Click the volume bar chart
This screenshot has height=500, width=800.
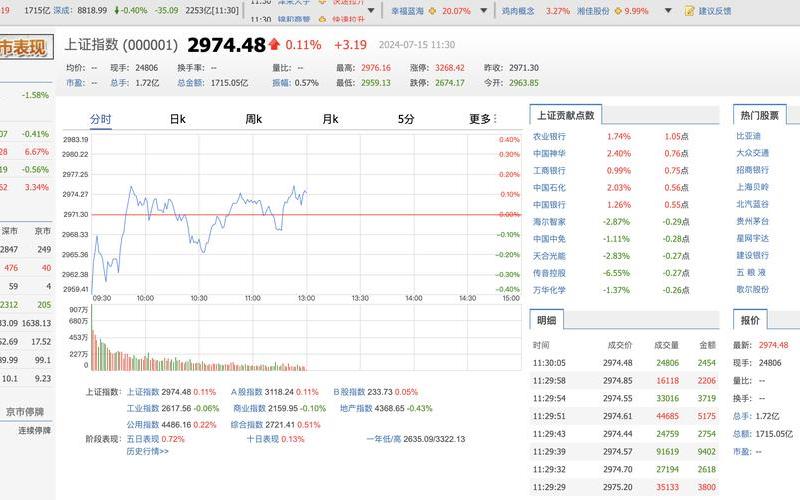(x=306, y=338)
